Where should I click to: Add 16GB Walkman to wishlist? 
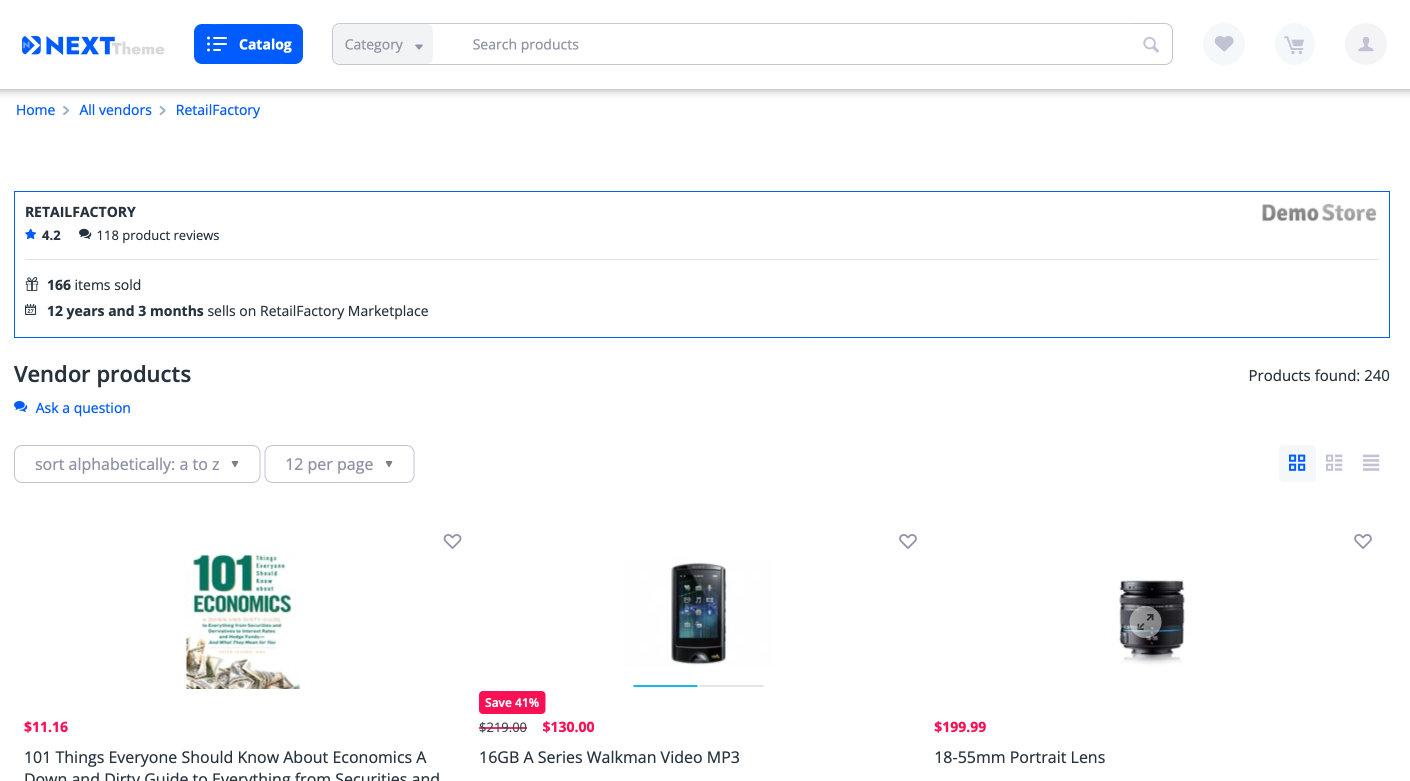coord(908,541)
